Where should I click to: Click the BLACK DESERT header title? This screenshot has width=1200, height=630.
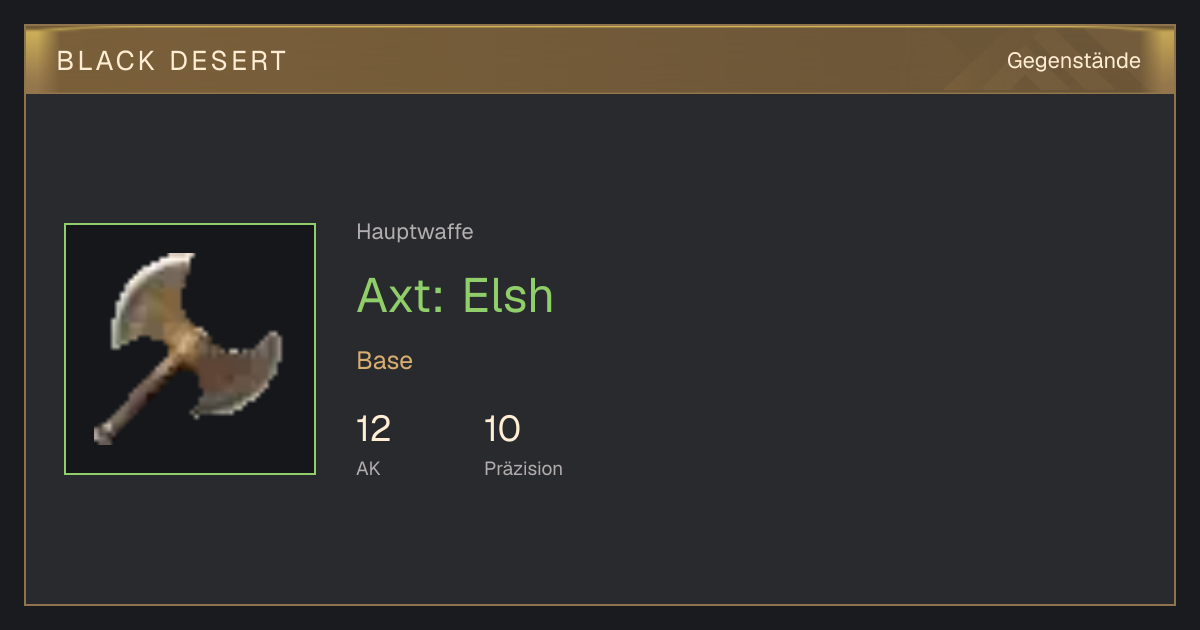(x=172, y=61)
